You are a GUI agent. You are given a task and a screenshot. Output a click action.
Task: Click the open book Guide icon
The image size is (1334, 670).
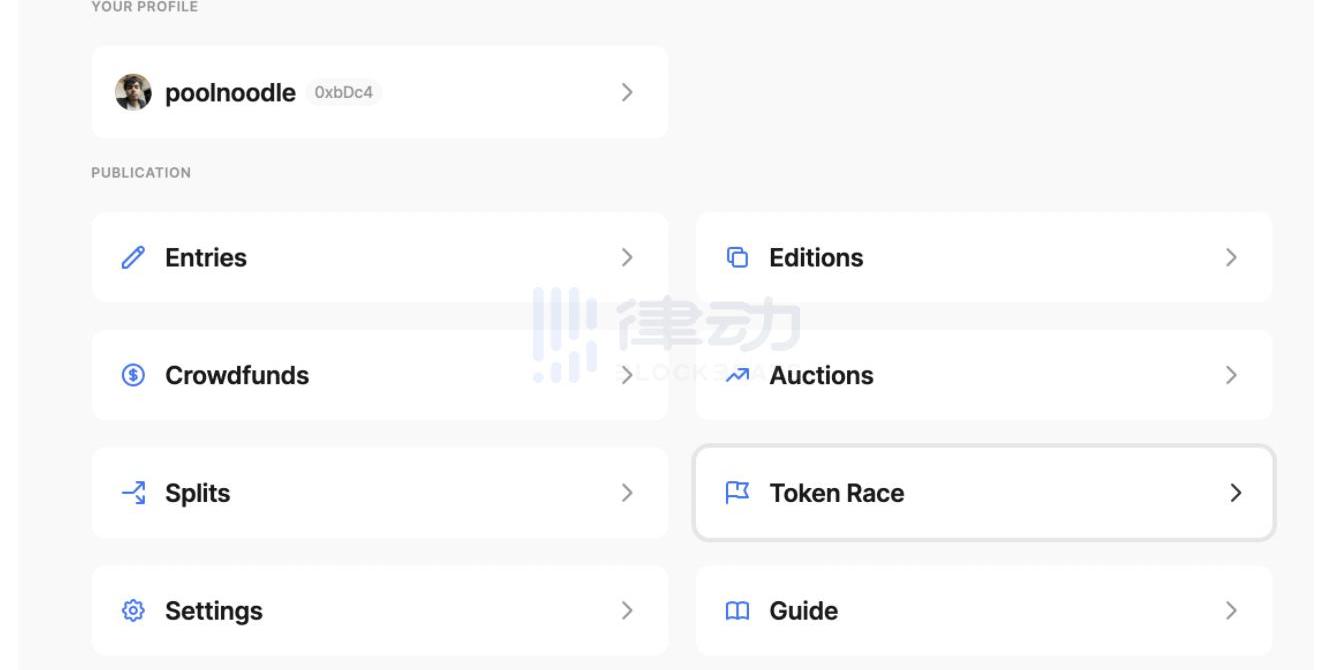(737, 611)
